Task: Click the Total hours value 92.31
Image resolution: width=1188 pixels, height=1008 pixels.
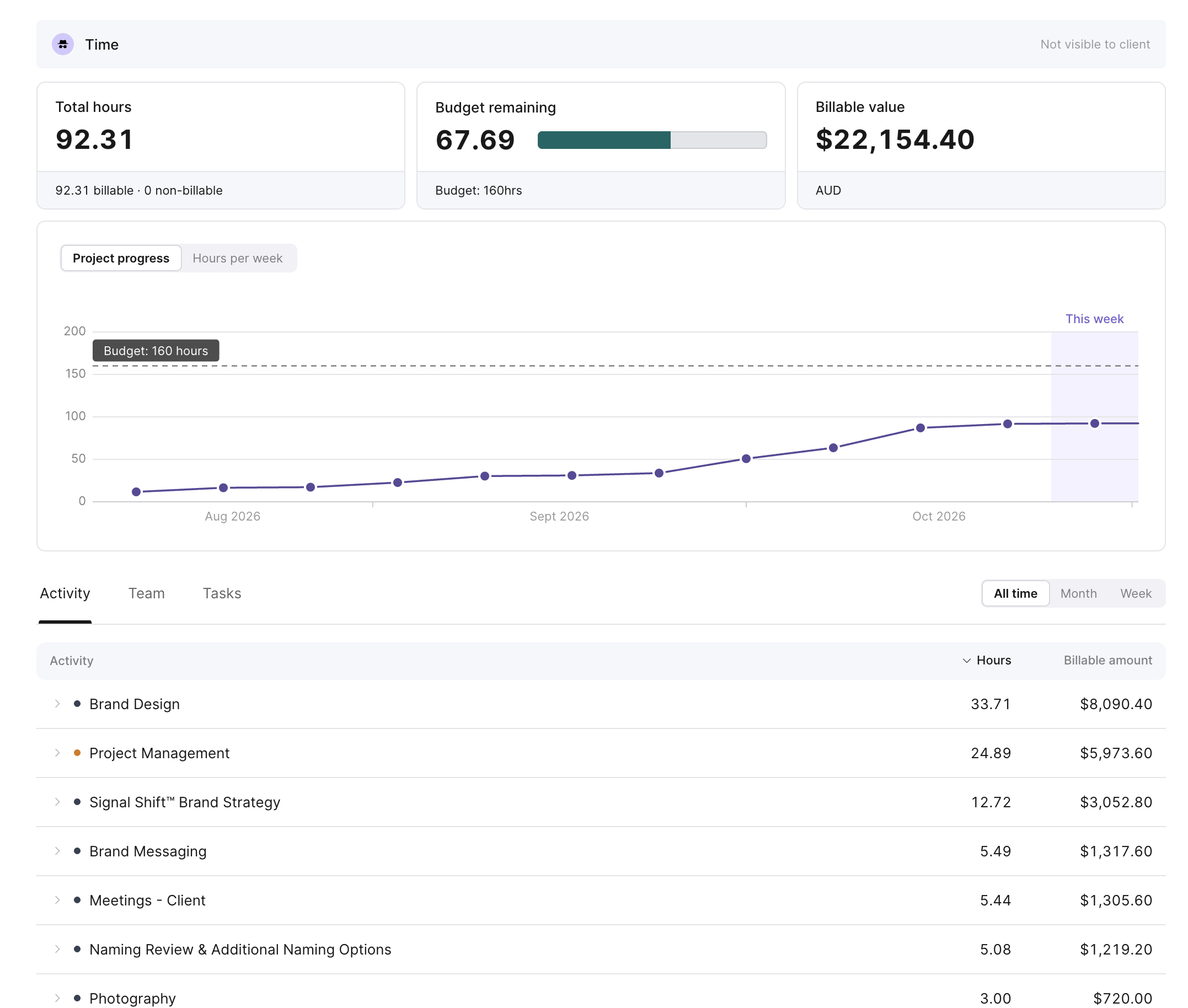Action: click(94, 140)
